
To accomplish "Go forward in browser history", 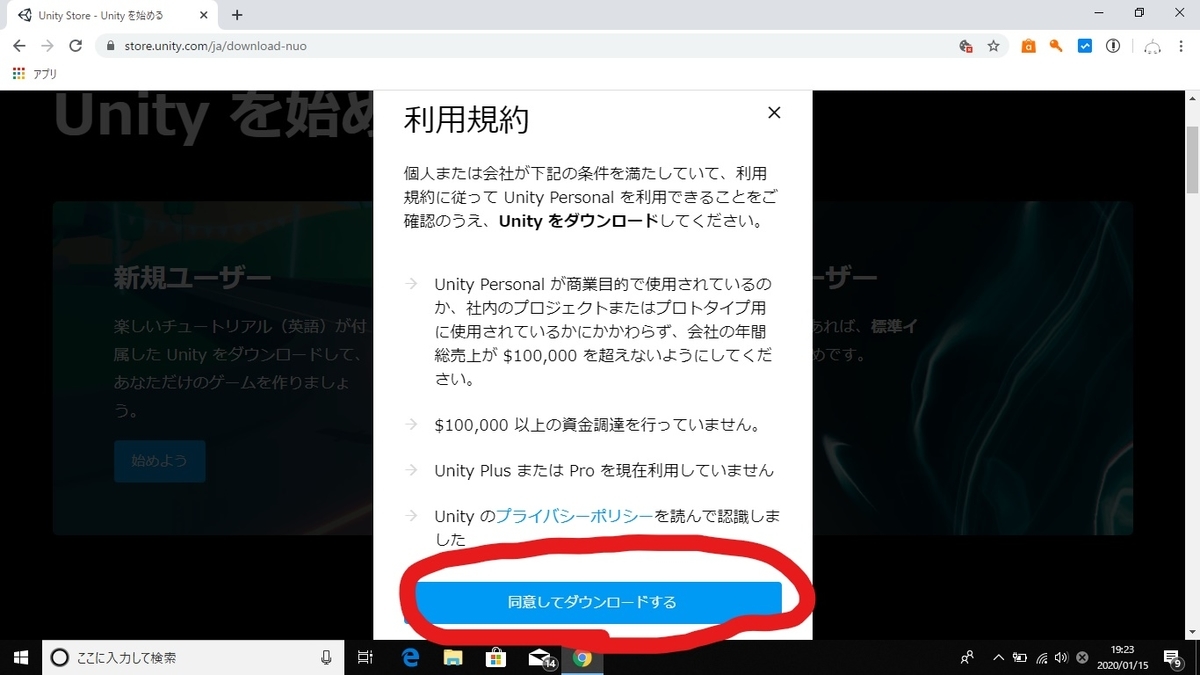I will [47, 46].
